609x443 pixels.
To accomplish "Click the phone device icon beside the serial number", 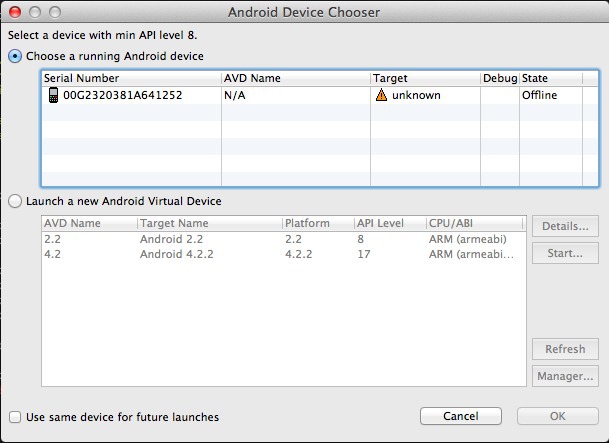I will (x=53, y=96).
